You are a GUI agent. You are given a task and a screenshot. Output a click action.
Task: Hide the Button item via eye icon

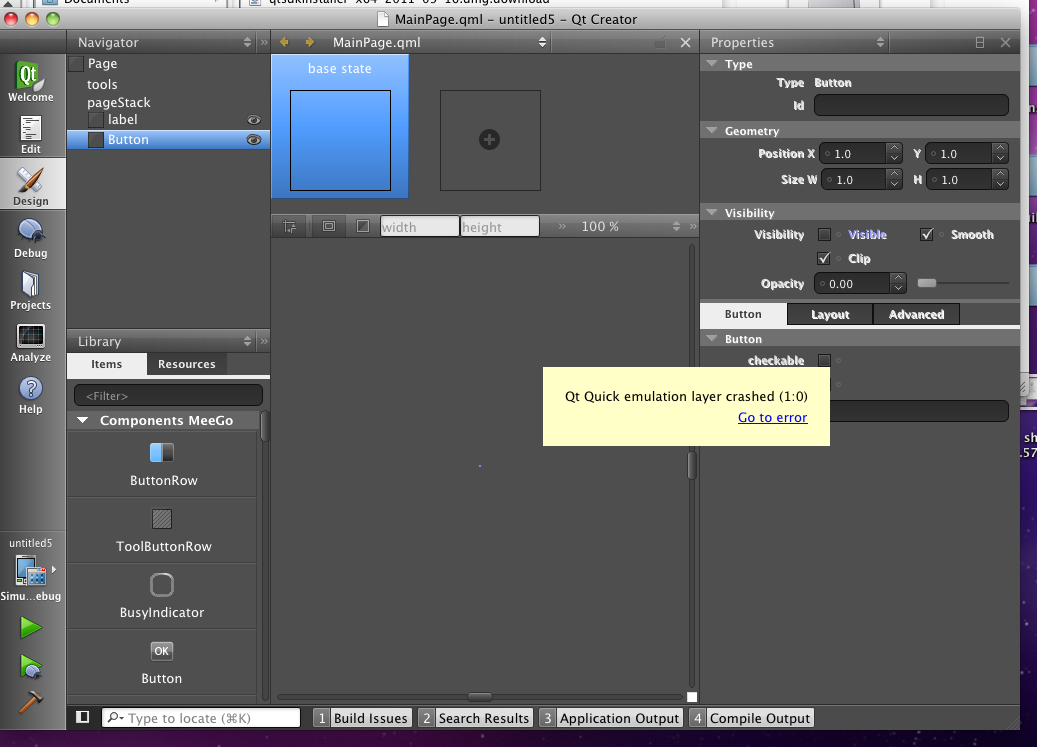(x=254, y=139)
